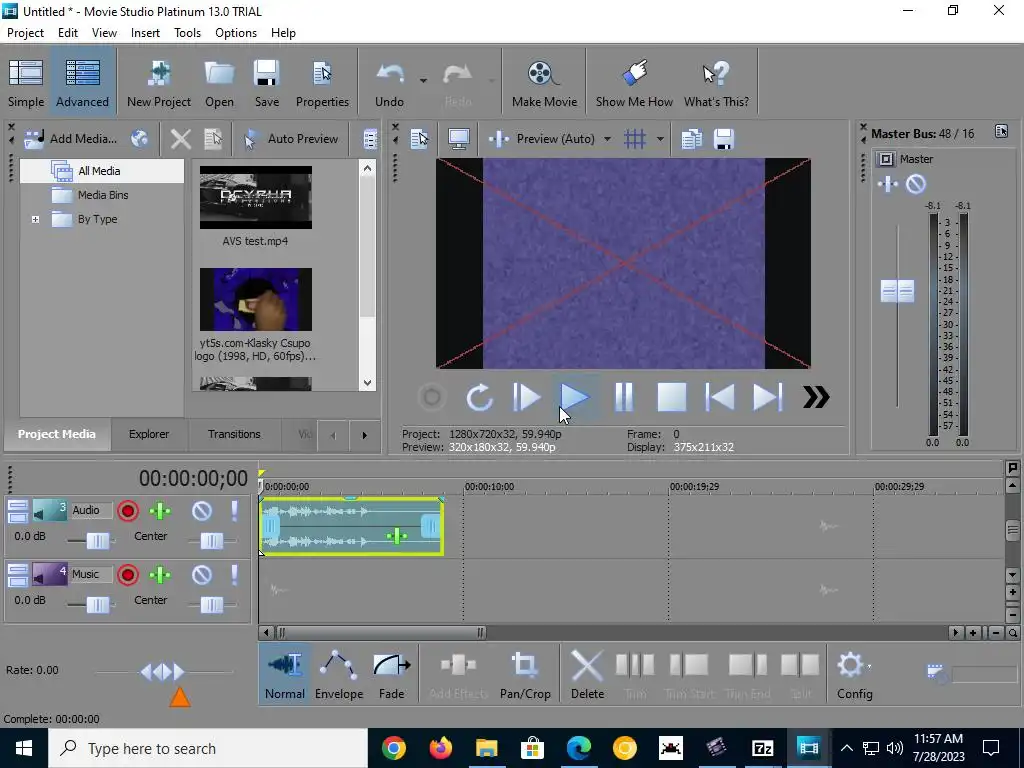Open a project with Open icon
Image resolution: width=1024 pixels, height=768 pixels.
219,83
